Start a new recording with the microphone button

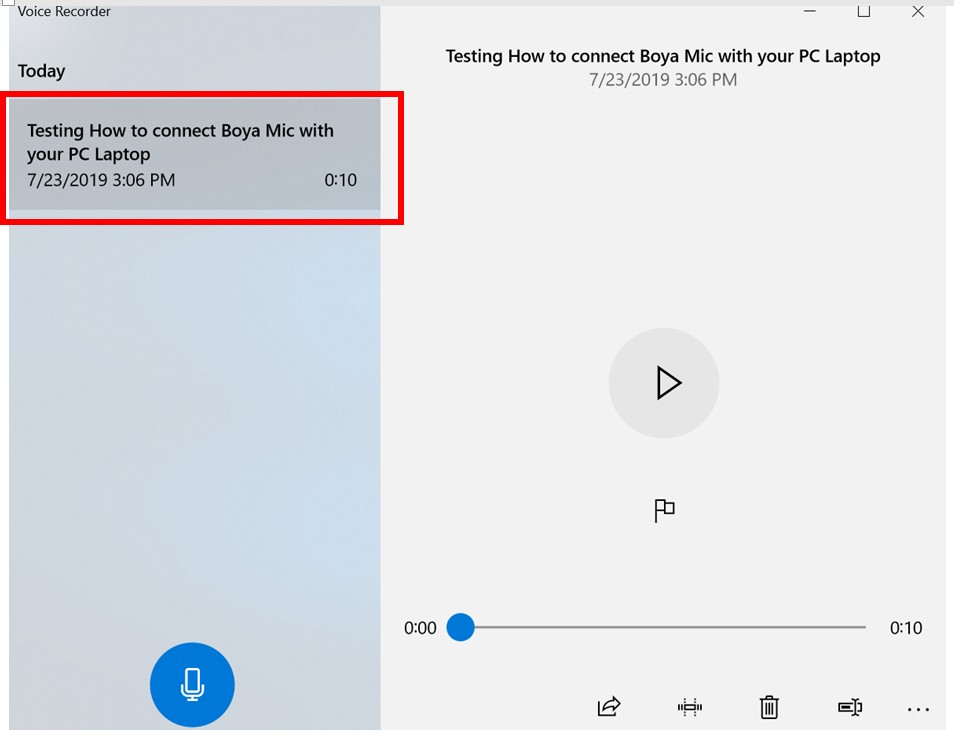[x=192, y=684]
